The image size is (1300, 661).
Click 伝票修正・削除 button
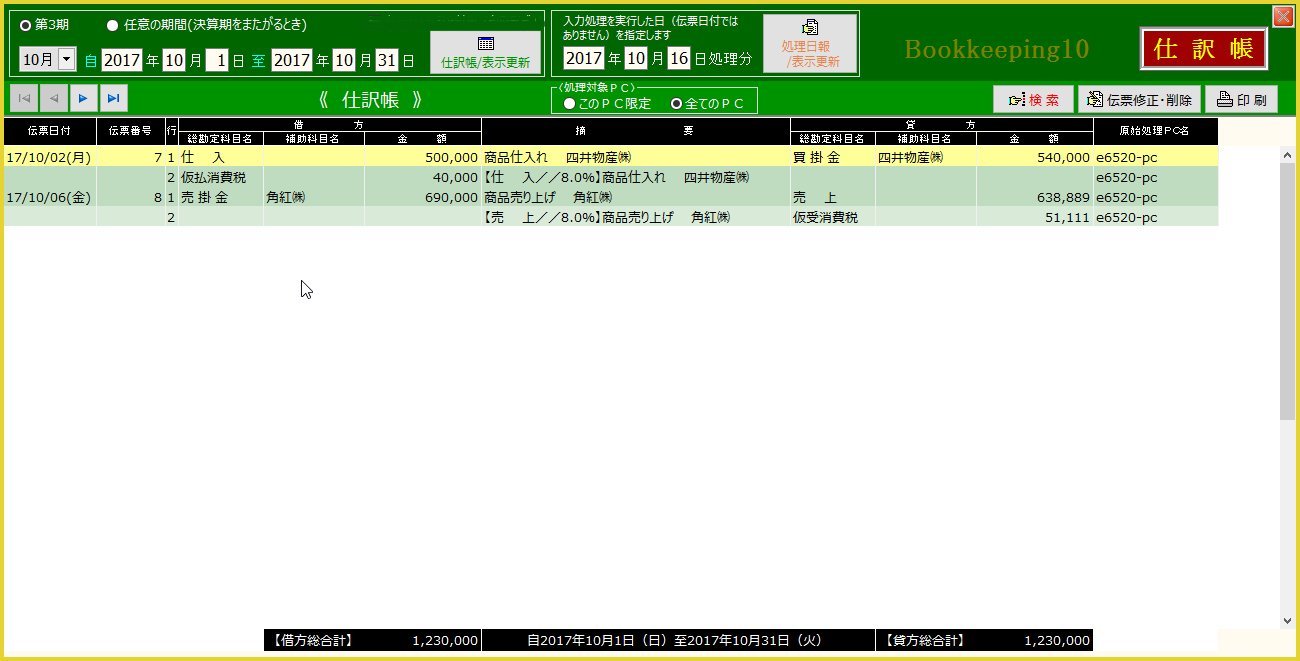[1139, 100]
